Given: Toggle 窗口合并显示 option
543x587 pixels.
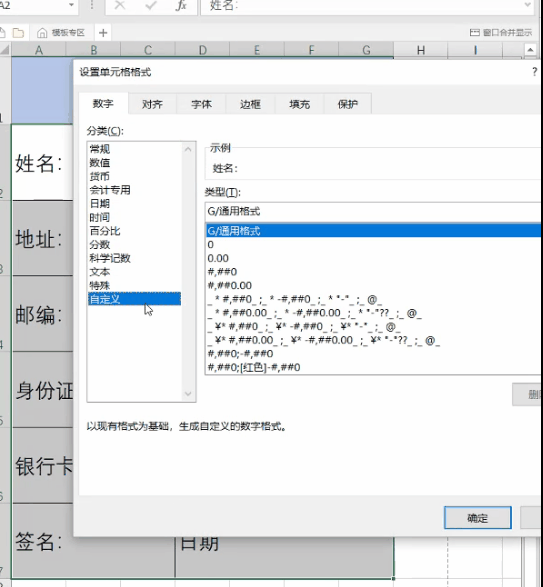Looking at the screenshot, I should point(501,33).
